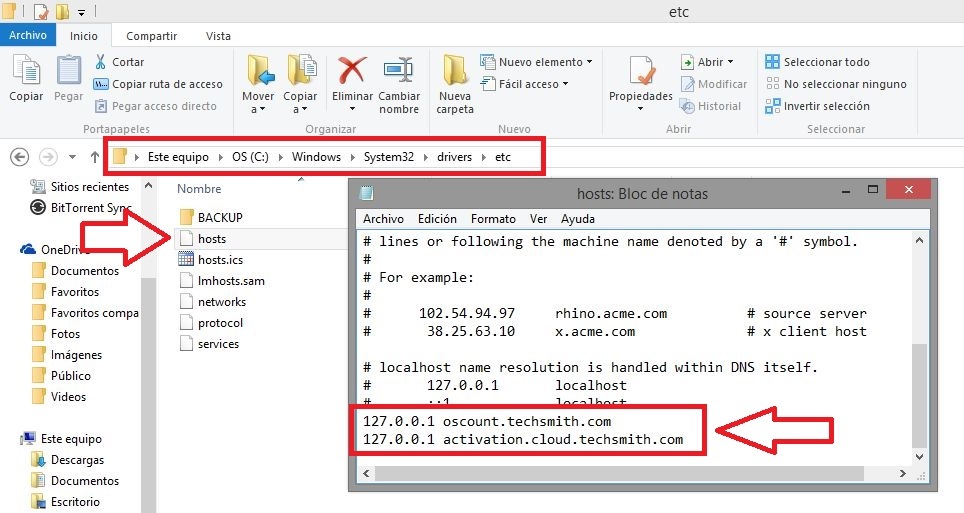Click the Cortar scissors icon

pyautogui.click(x=101, y=62)
